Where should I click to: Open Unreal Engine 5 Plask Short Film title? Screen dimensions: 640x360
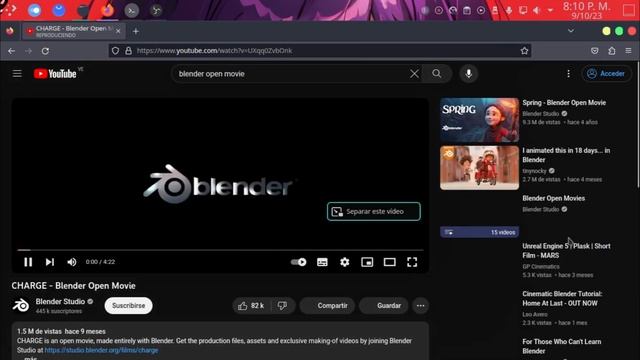[x=566, y=251]
